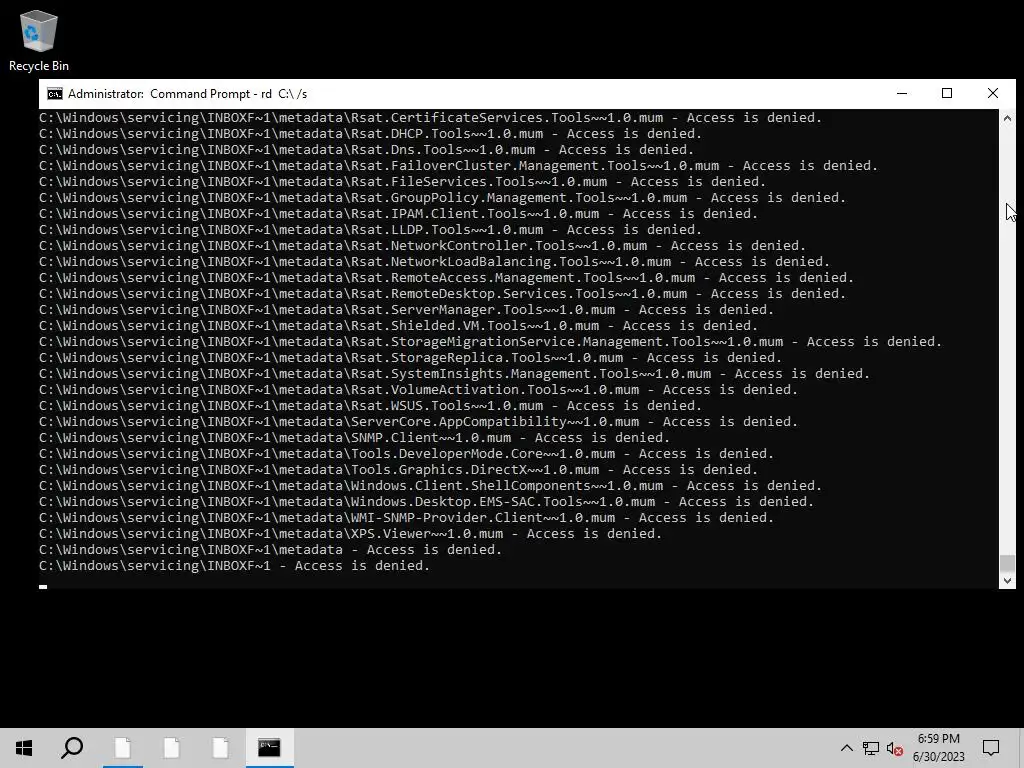
Task: Click the line ending INBOXF~1\metadata denied
Action: point(270,550)
